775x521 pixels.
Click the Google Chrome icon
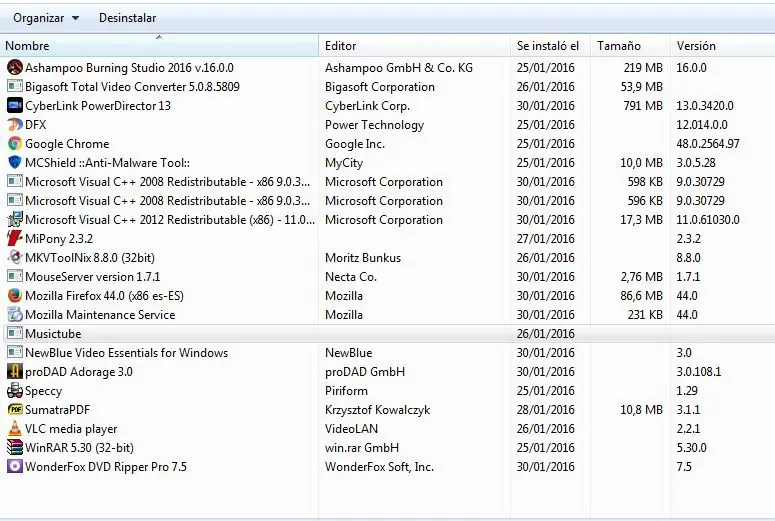click(15, 143)
